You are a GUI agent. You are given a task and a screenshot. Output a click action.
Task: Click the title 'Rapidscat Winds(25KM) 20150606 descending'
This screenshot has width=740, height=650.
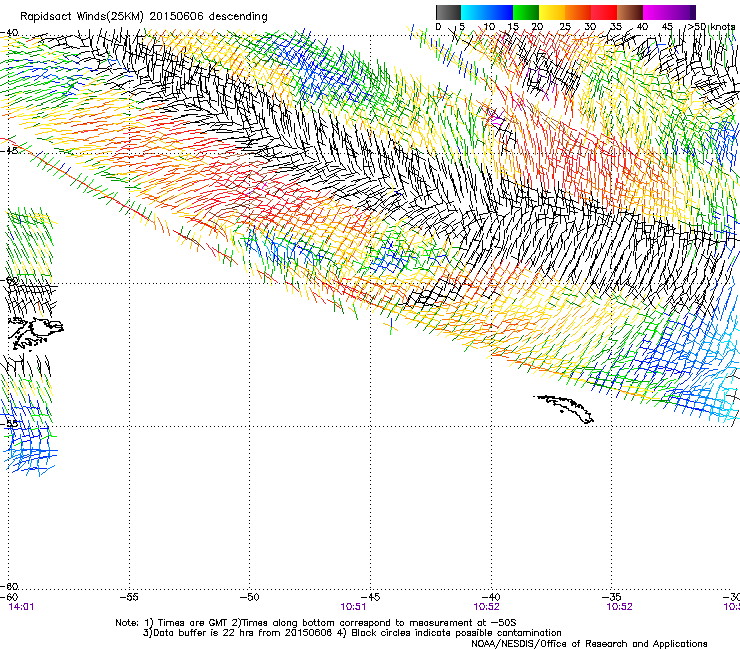pos(144,17)
